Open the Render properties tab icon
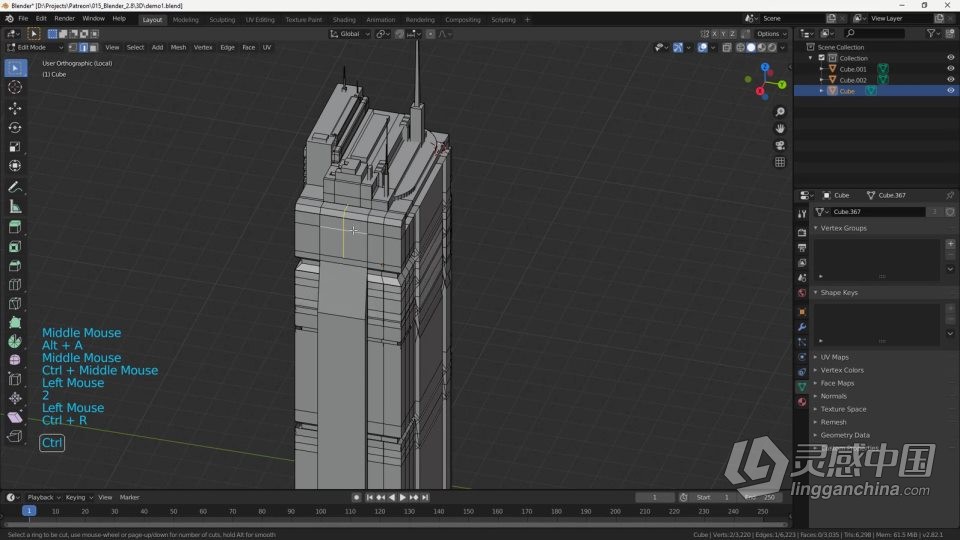Viewport: 960px width, 540px height. [x=802, y=233]
